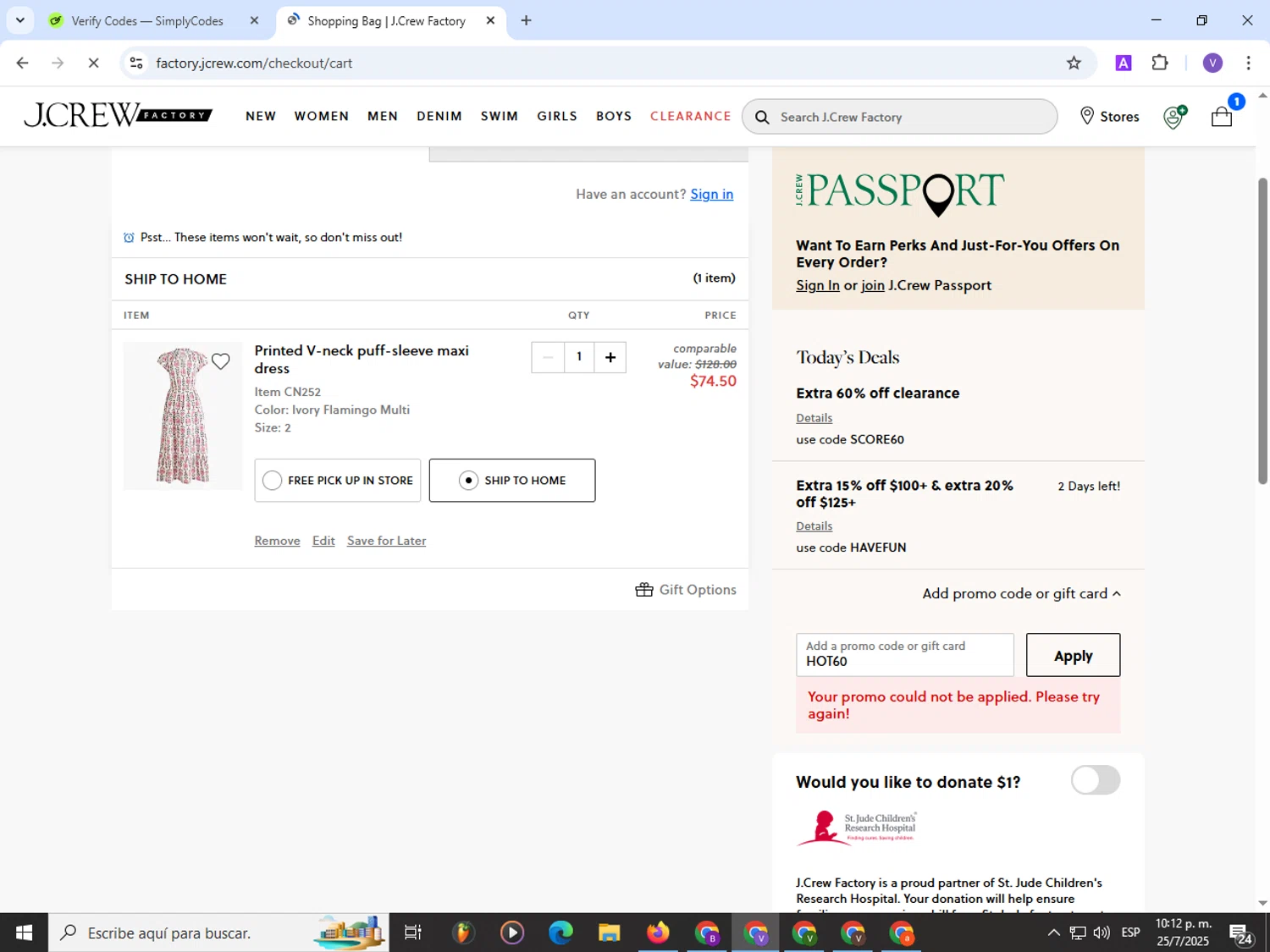Click the Apply promo button
This screenshot has width=1270, height=952.
click(x=1073, y=655)
